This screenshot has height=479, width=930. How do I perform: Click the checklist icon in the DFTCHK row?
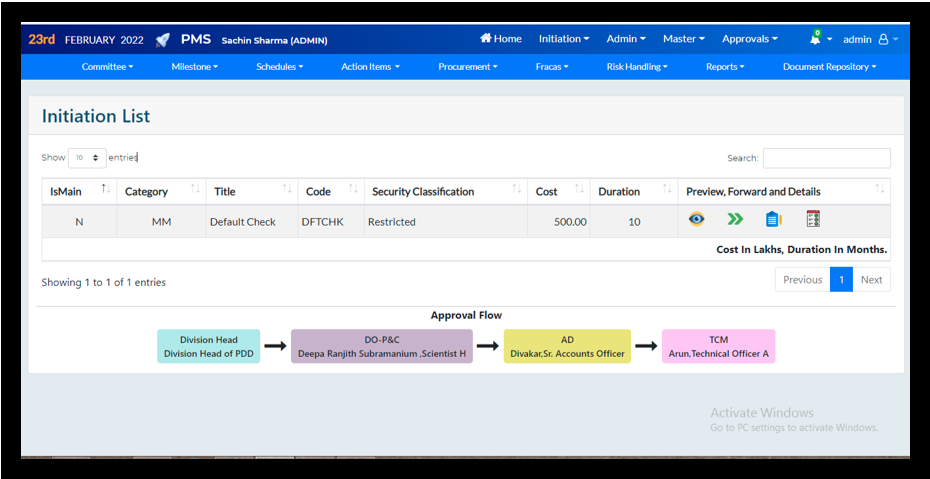813,219
